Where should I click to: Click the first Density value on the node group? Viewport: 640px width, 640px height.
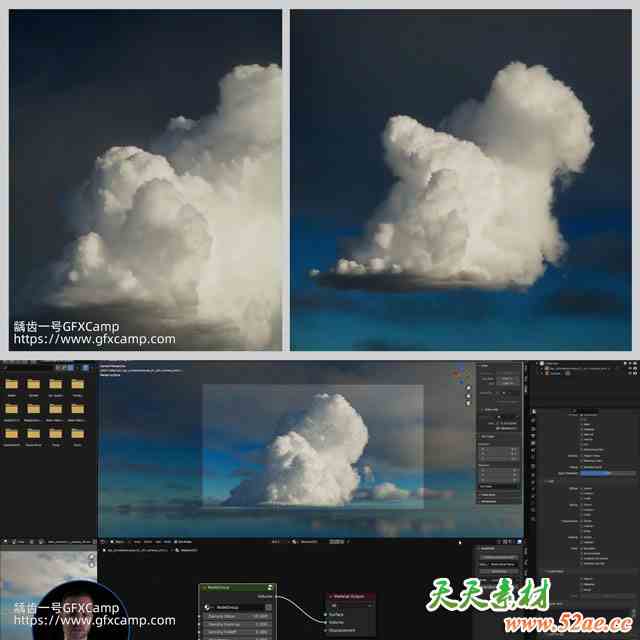[237, 616]
